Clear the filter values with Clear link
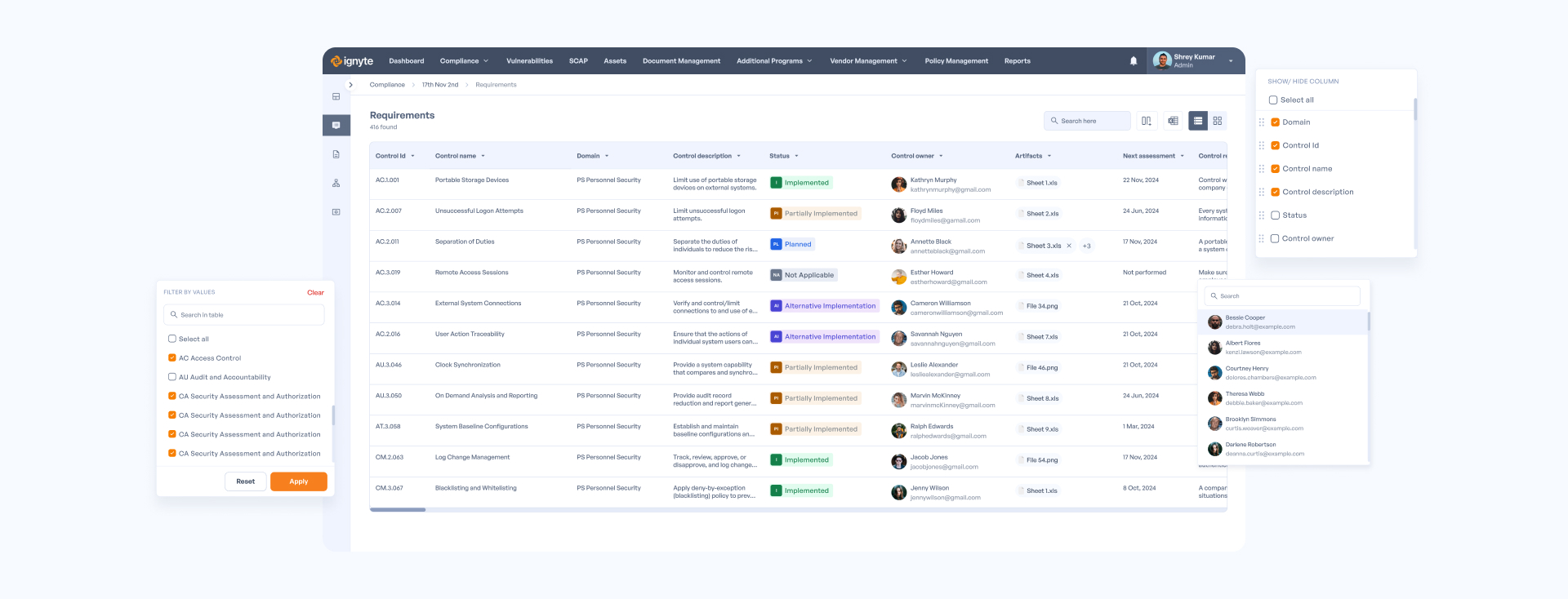The height and width of the screenshot is (599, 1568). click(x=315, y=292)
